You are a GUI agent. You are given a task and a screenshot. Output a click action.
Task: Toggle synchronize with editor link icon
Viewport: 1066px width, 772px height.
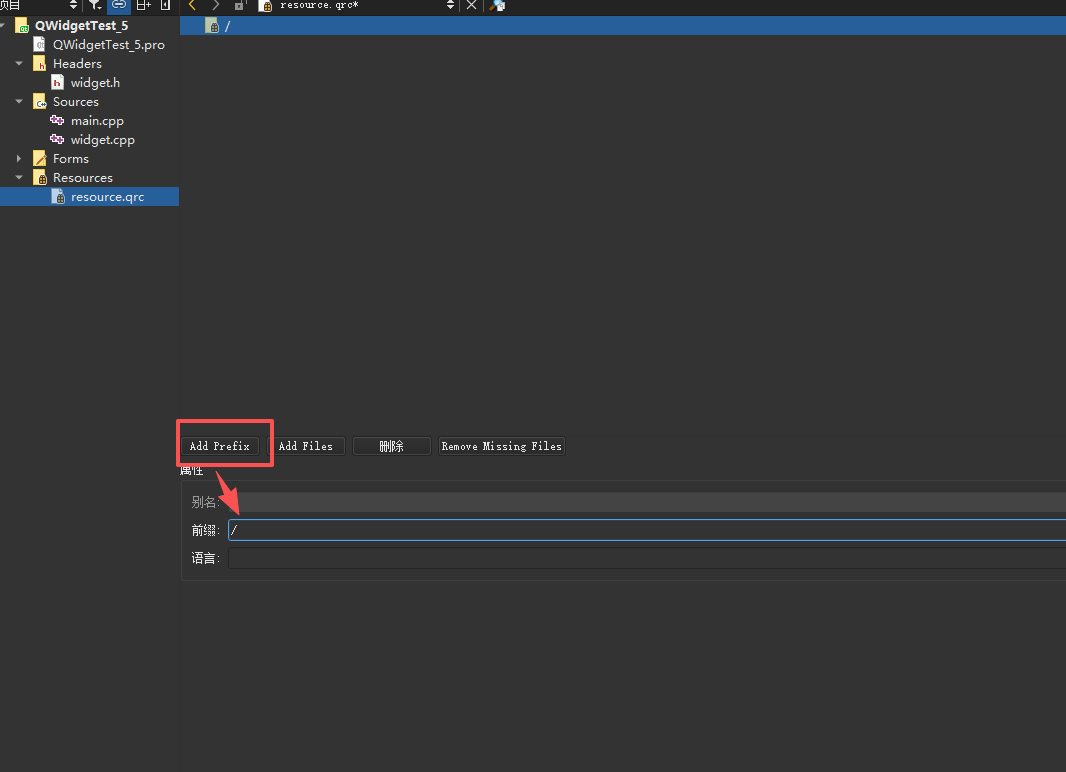(119, 5)
